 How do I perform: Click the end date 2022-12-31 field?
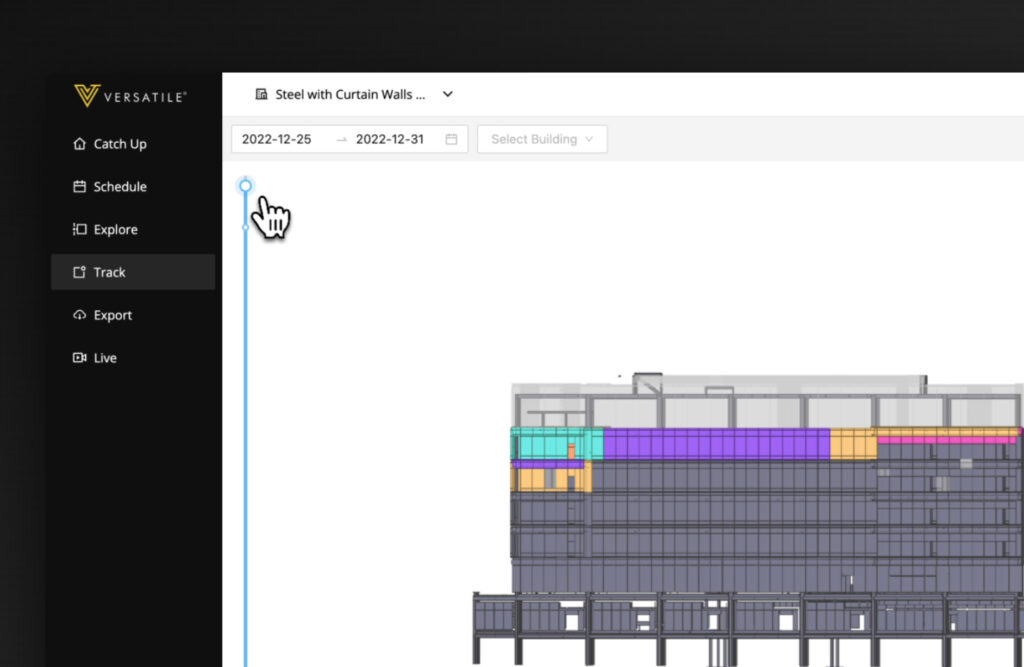390,139
